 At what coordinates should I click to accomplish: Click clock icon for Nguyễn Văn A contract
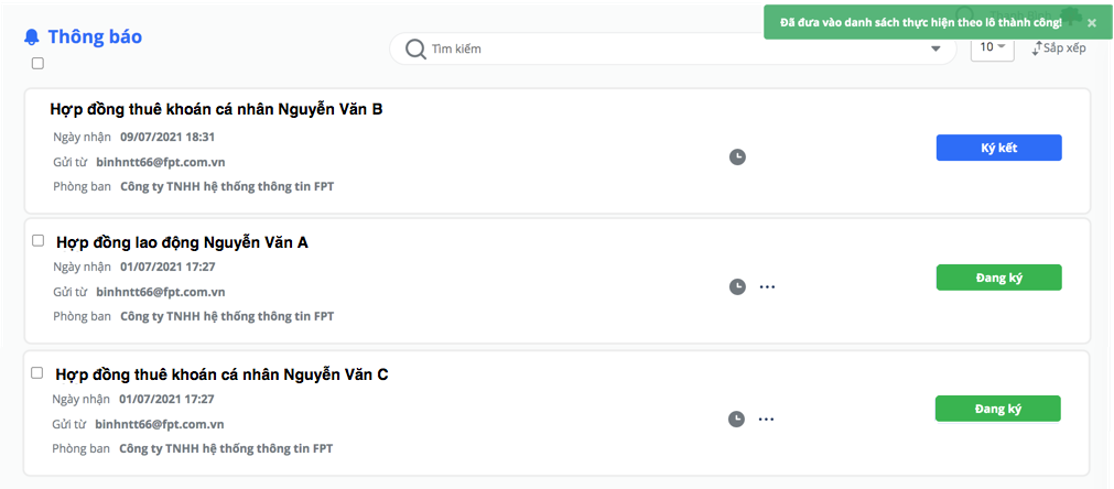pos(737,286)
